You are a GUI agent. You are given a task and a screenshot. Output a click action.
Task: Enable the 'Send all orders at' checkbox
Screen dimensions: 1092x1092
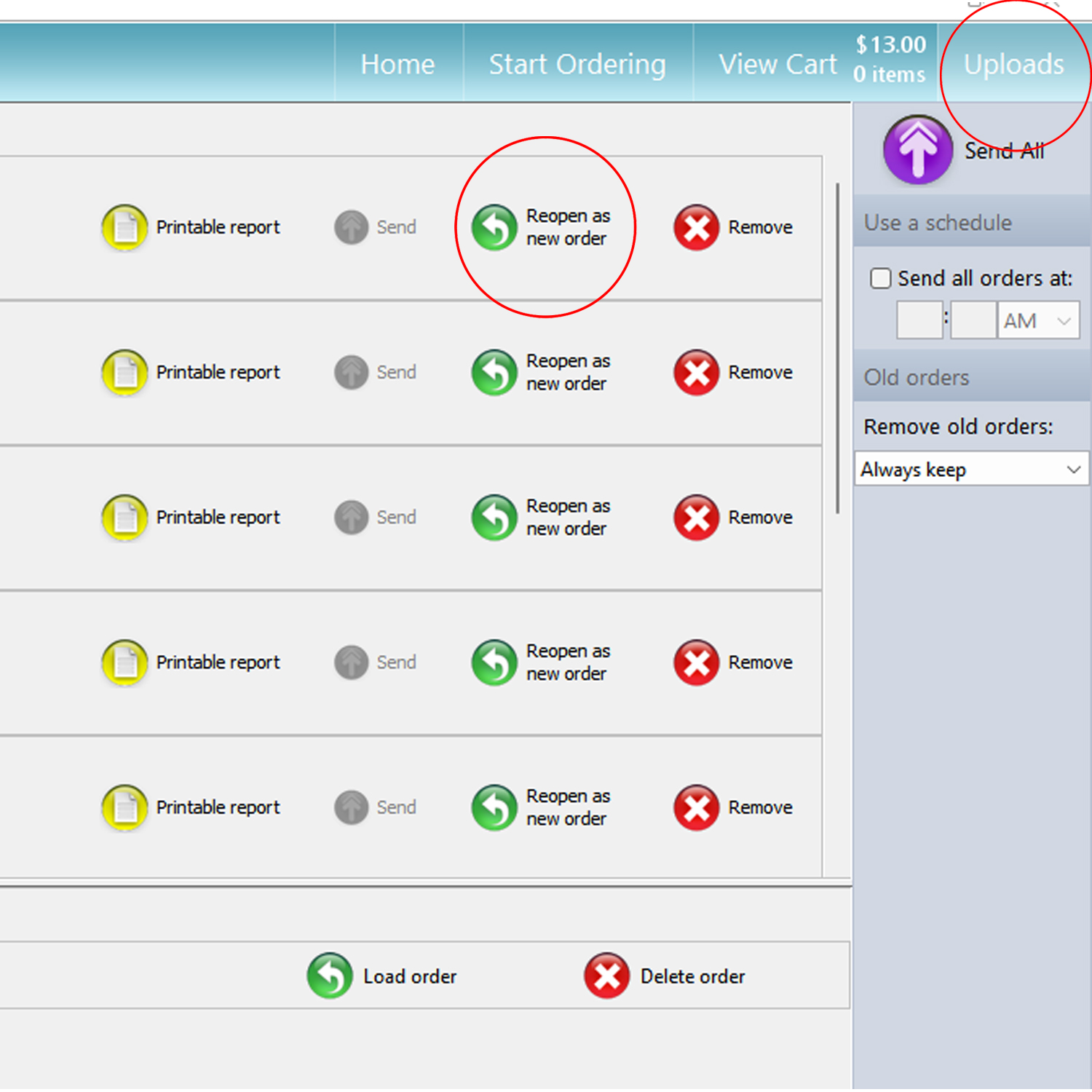point(880,278)
